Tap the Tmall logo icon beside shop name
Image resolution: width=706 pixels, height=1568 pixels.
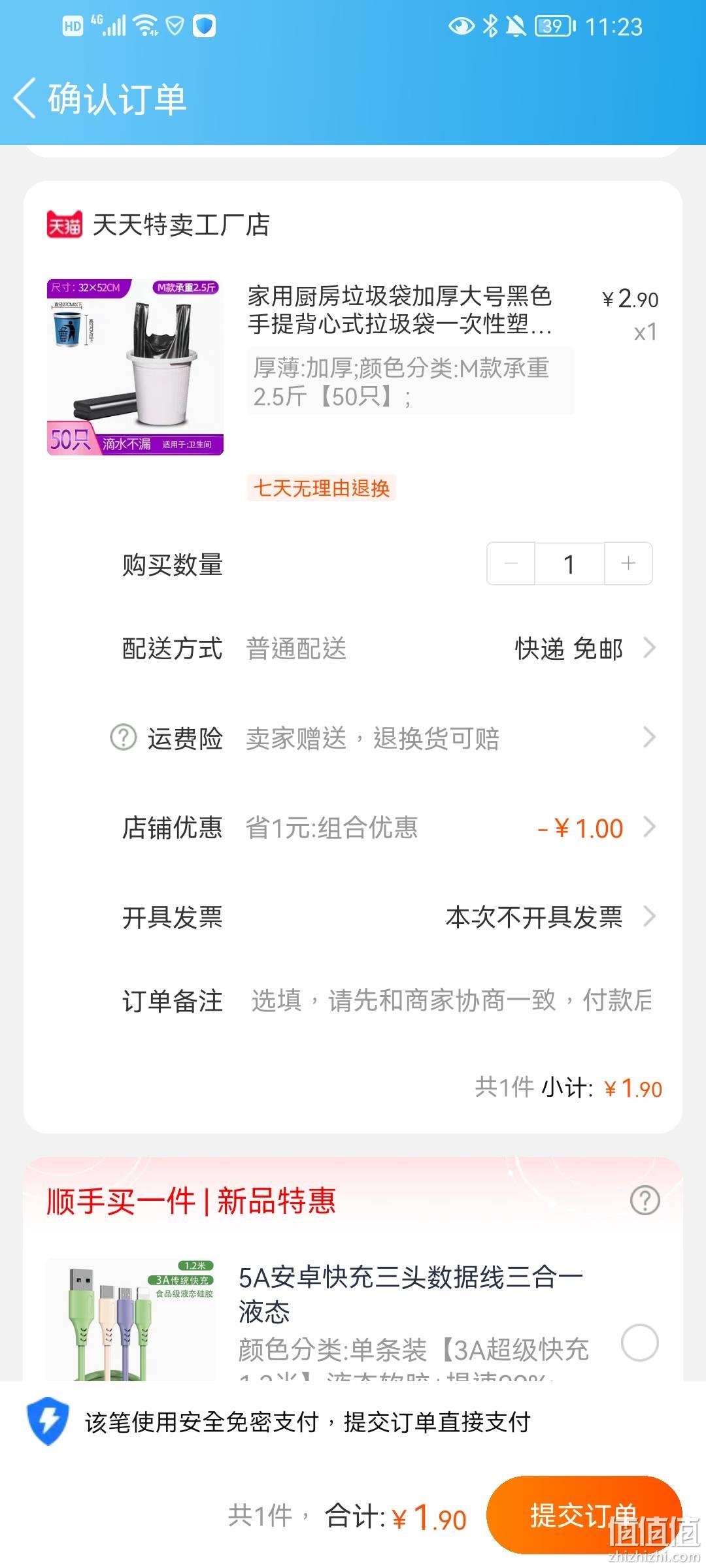point(65,225)
